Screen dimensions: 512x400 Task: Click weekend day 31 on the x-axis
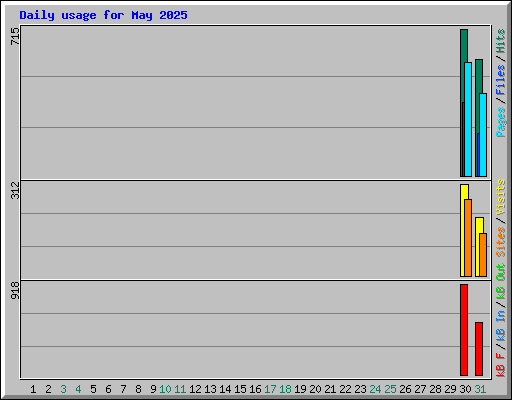click(480, 389)
